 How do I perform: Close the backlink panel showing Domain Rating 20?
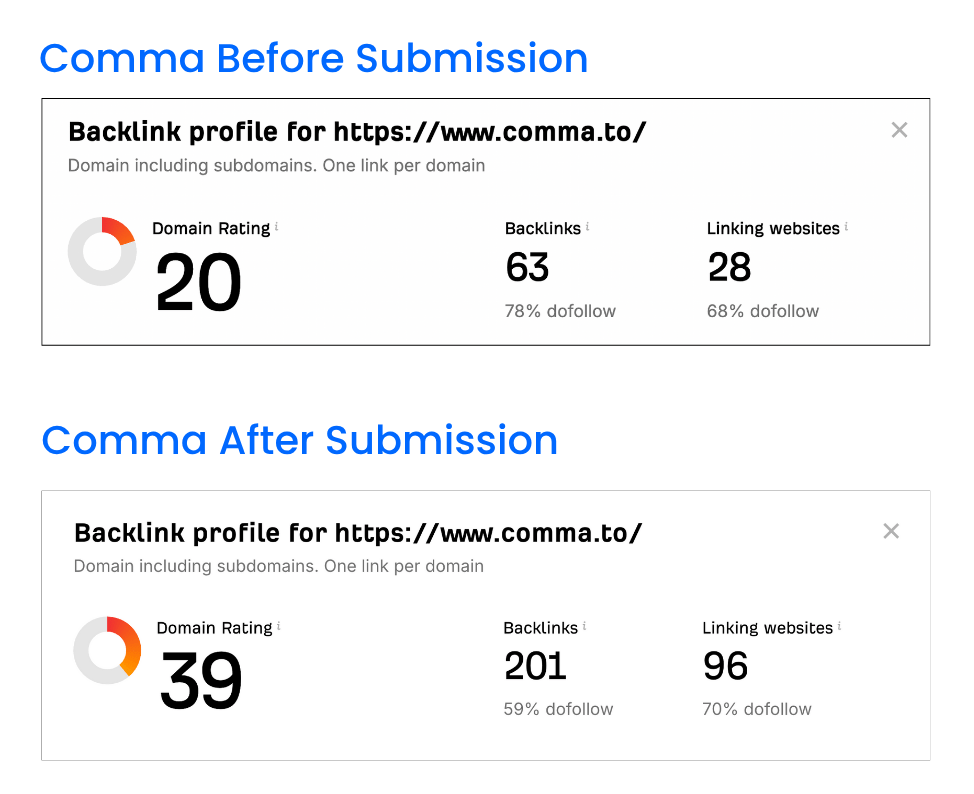click(x=899, y=130)
